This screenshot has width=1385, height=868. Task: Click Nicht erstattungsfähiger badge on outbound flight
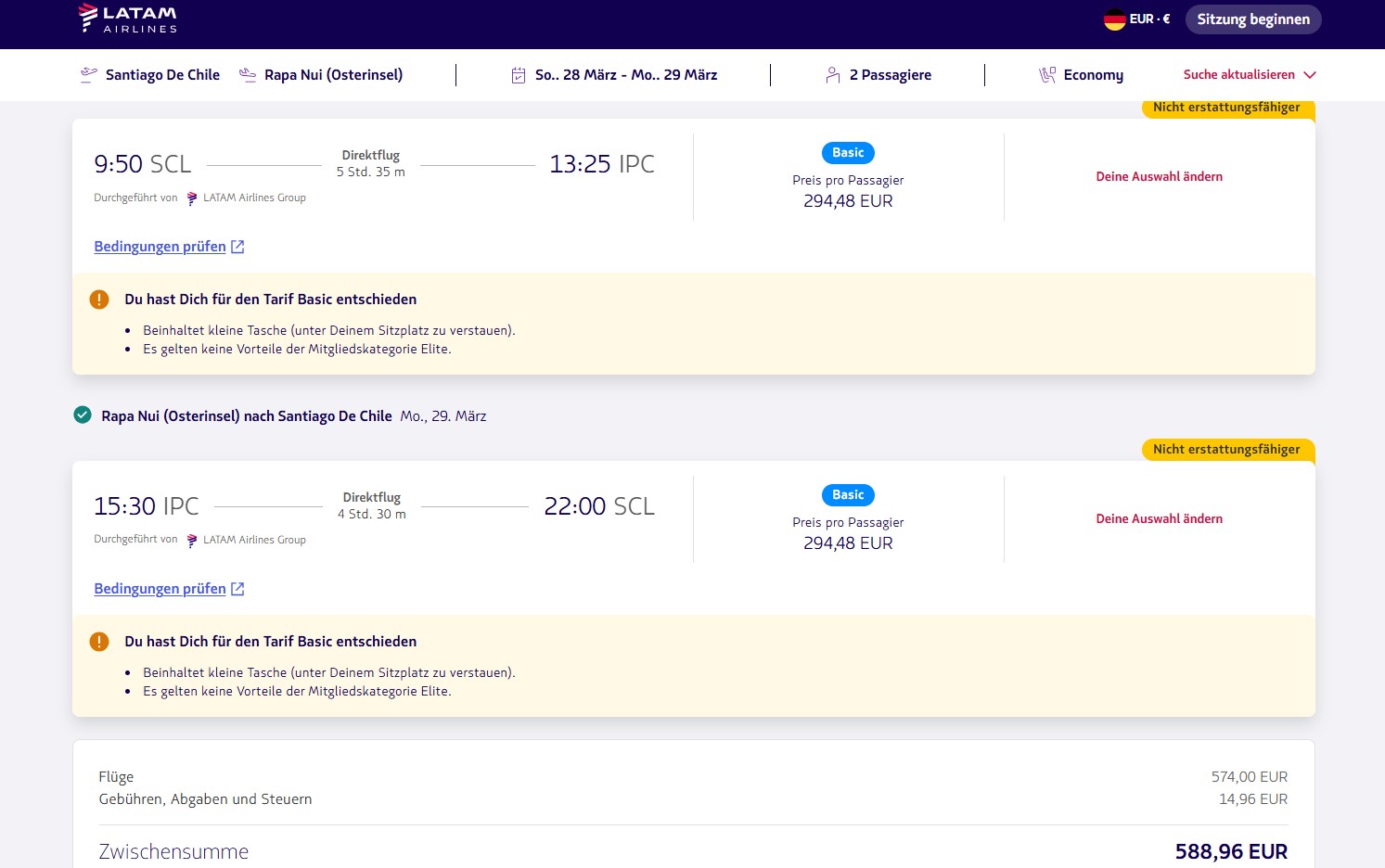tap(1226, 108)
